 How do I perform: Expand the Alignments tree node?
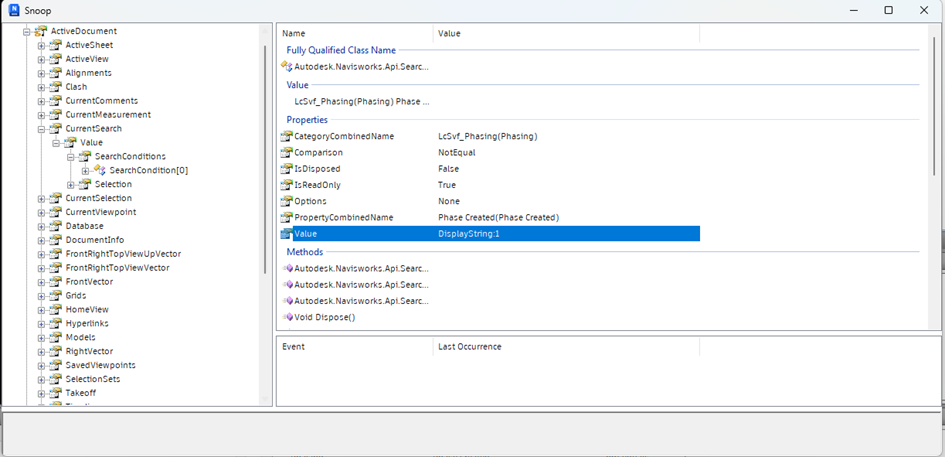(x=41, y=73)
